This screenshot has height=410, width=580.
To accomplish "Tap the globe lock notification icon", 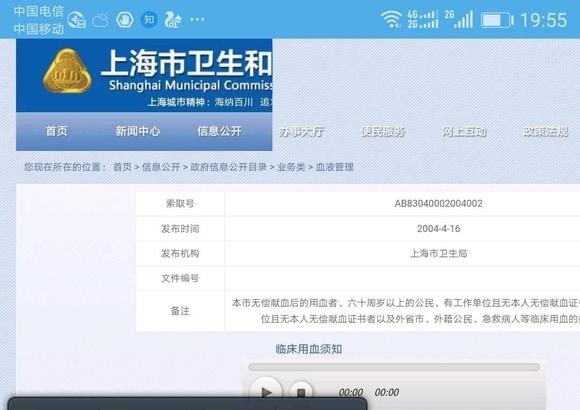I will [x=77, y=20].
